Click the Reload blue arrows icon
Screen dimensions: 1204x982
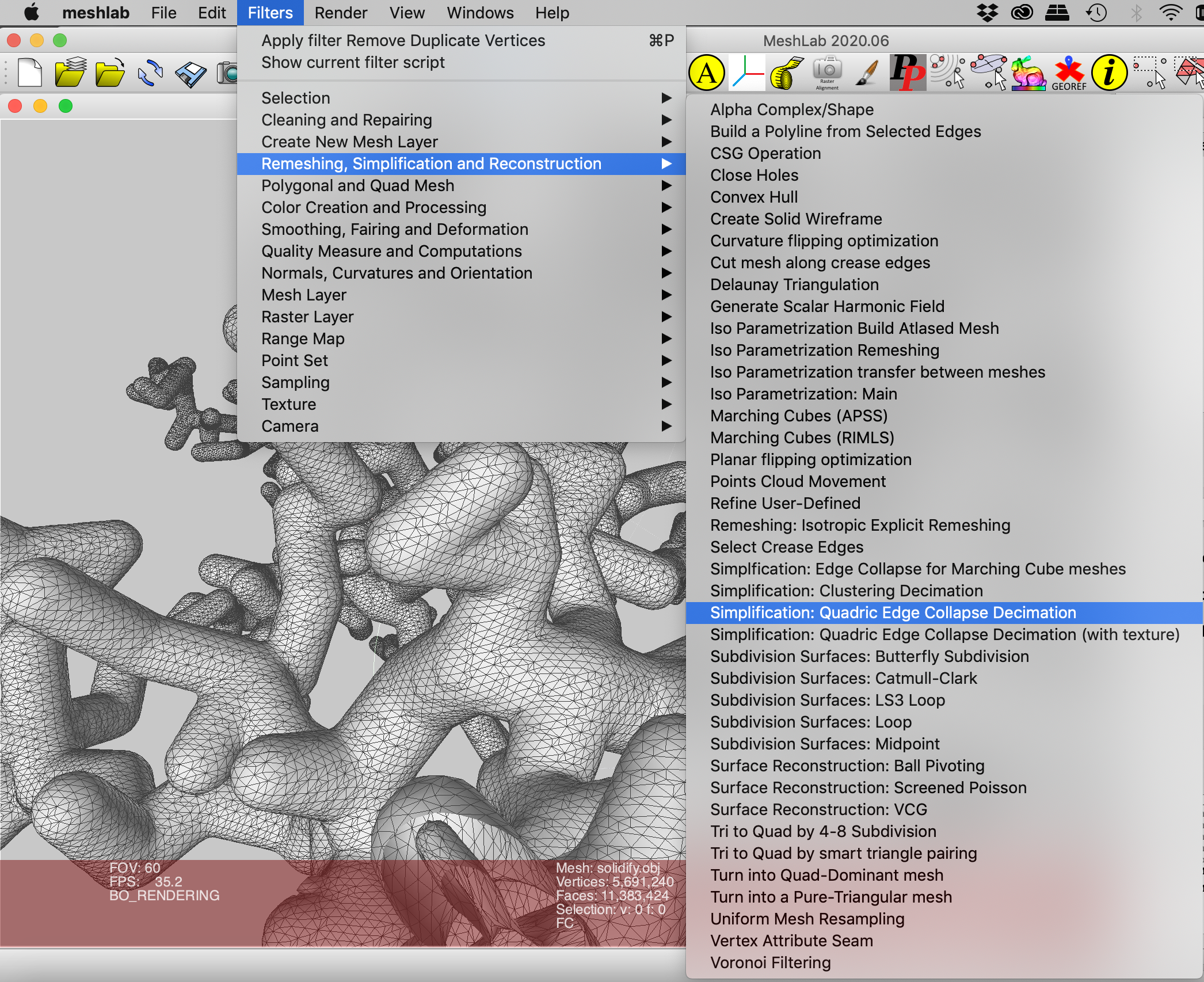coord(150,74)
